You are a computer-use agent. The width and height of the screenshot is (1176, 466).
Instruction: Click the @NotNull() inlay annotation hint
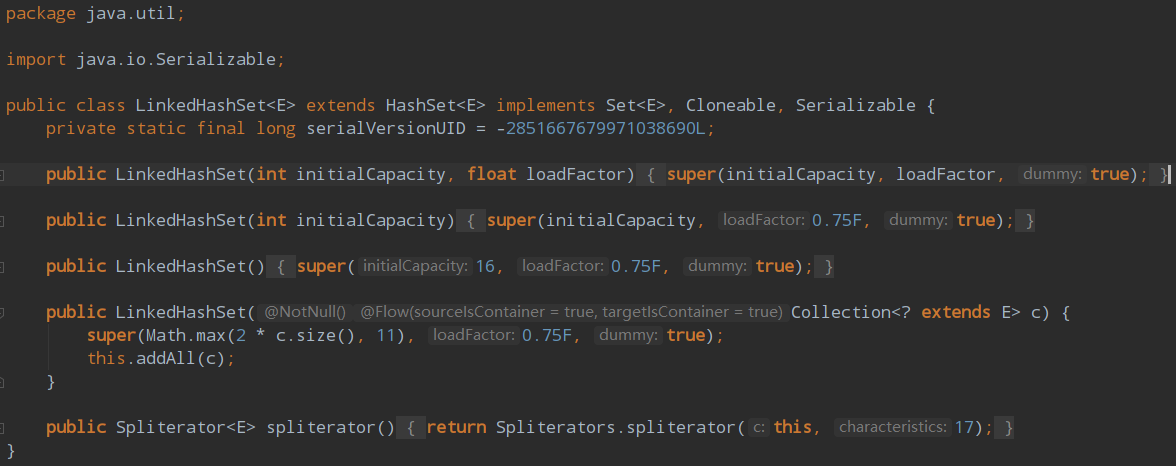click(305, 313)
